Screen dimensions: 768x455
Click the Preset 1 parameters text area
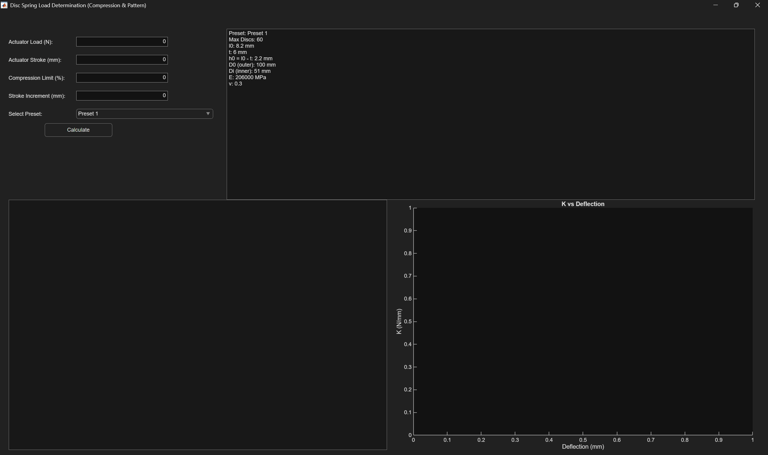(490, 114)
